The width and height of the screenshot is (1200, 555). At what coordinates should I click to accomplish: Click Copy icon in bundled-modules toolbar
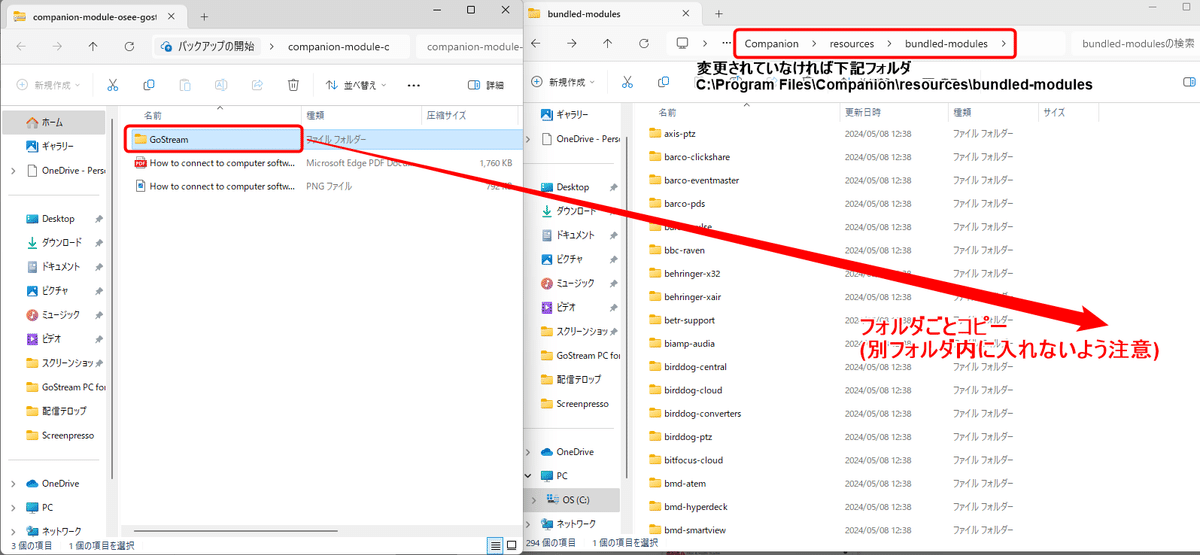[x=664, y=82]
